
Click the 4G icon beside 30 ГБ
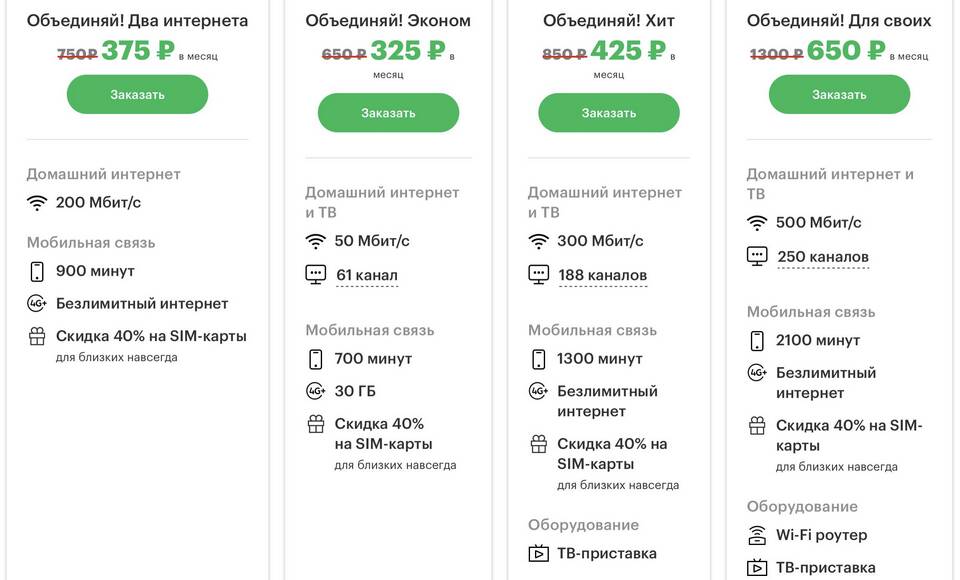tap(316, 391)
